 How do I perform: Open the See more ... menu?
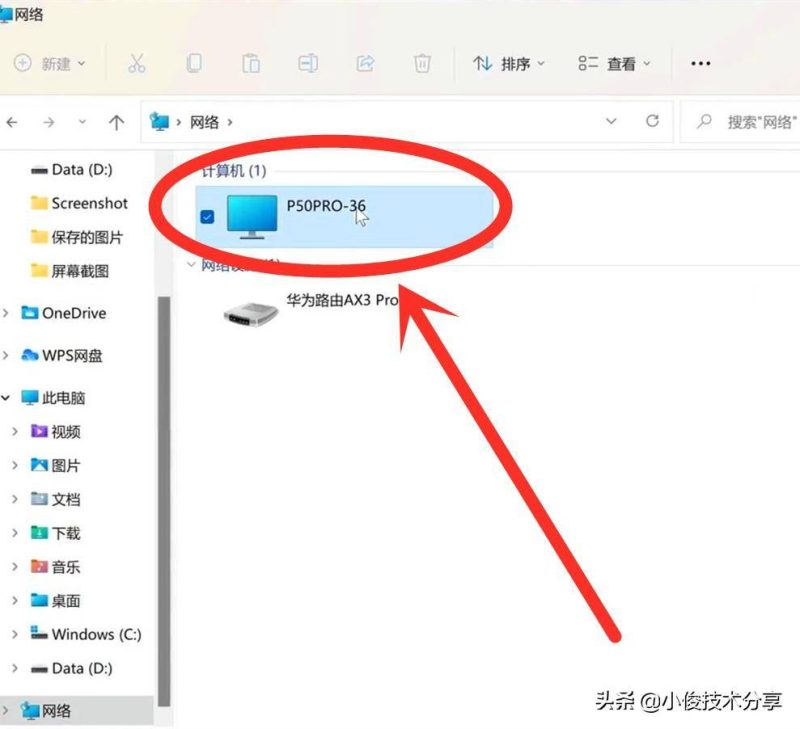click(x=700, y=63)
